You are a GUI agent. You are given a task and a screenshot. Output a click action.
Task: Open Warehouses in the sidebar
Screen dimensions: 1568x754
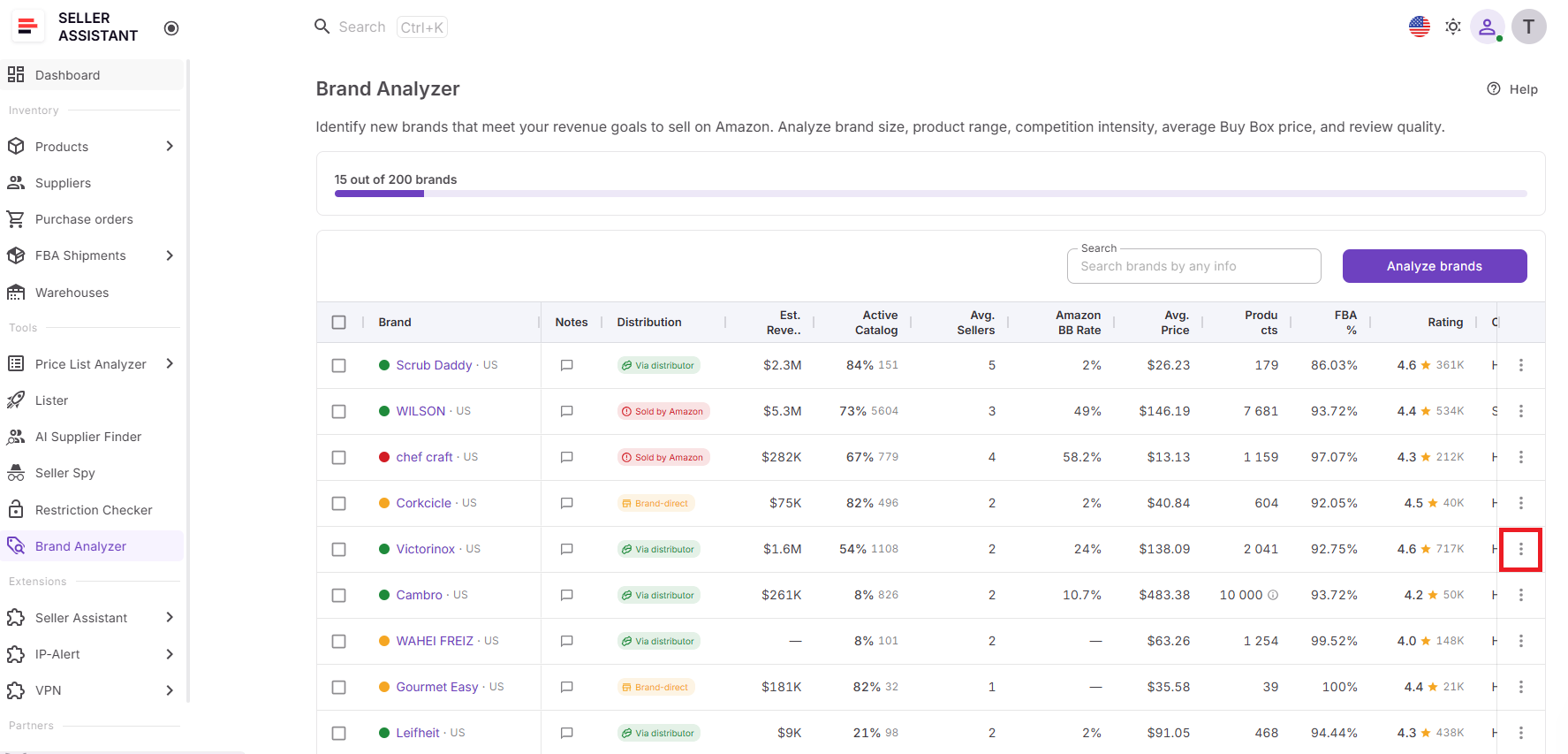[x=92, y=293]
